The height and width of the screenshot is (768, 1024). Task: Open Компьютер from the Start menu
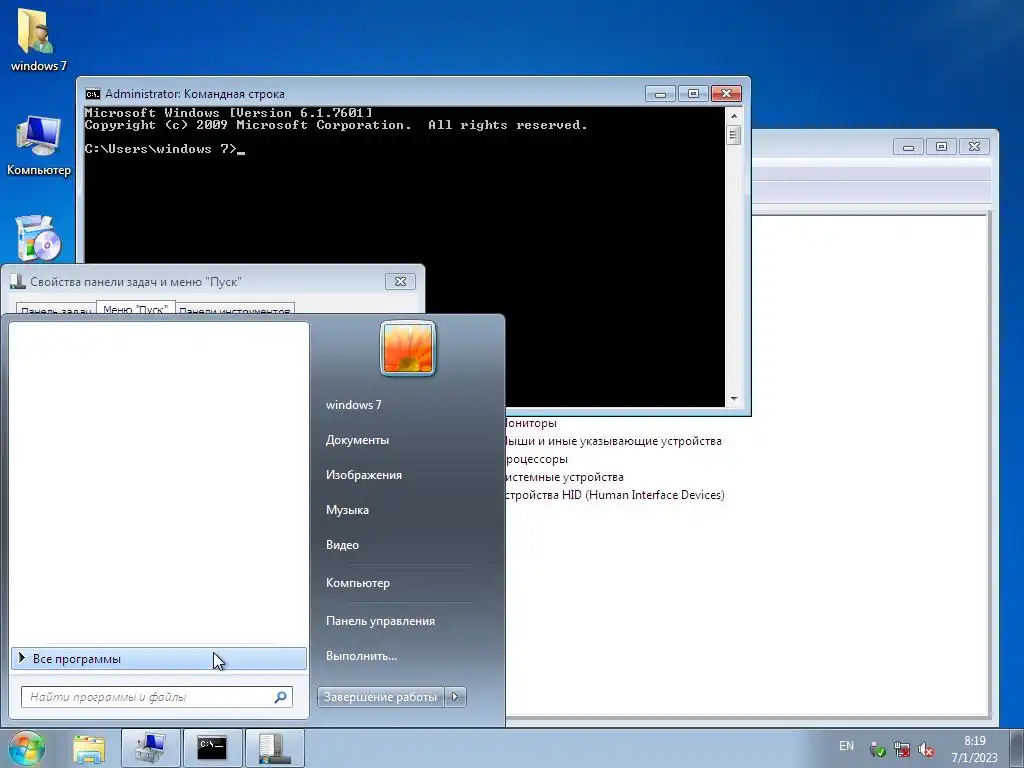[358, 583]
